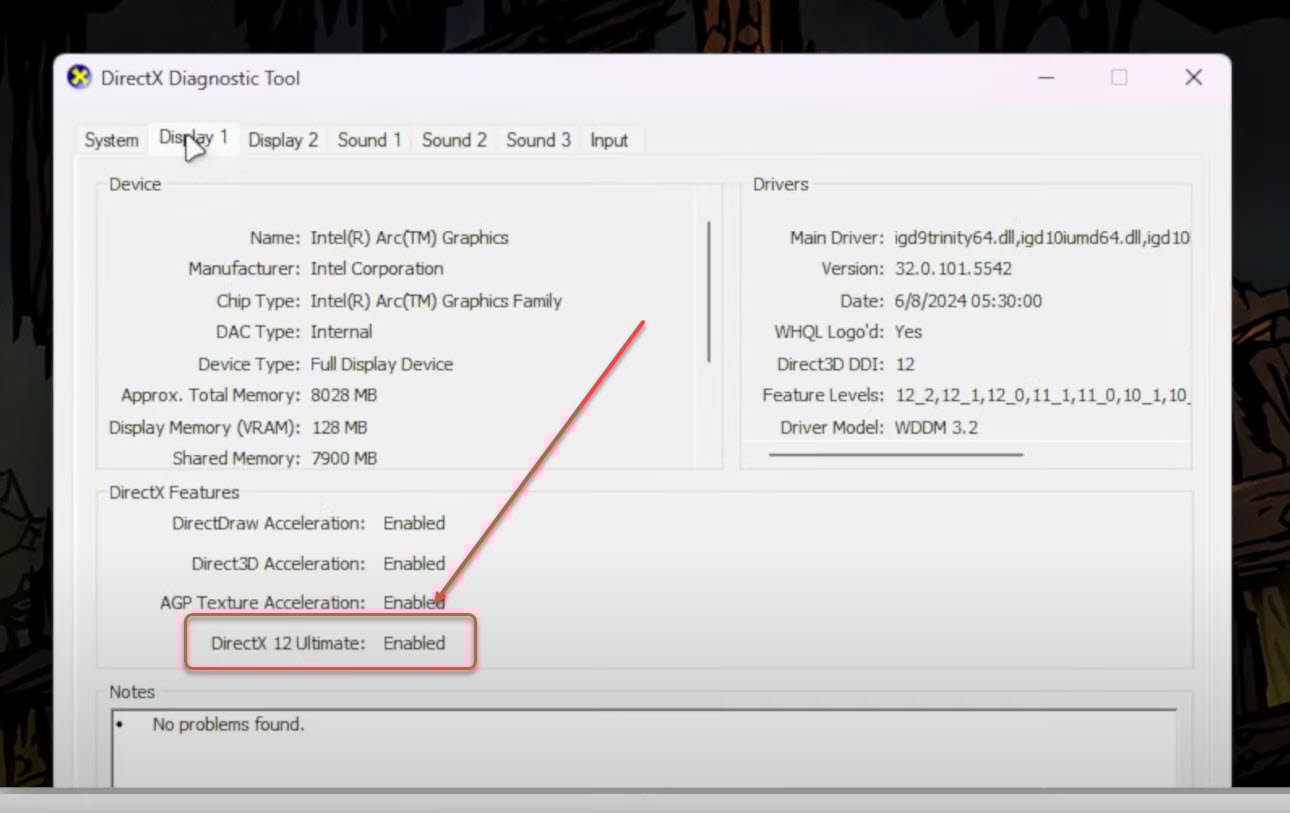Click the highlighted DirectX 12 Ultimate entry
Viewport: 1290px width, 813px height.
tap(330, 643)
